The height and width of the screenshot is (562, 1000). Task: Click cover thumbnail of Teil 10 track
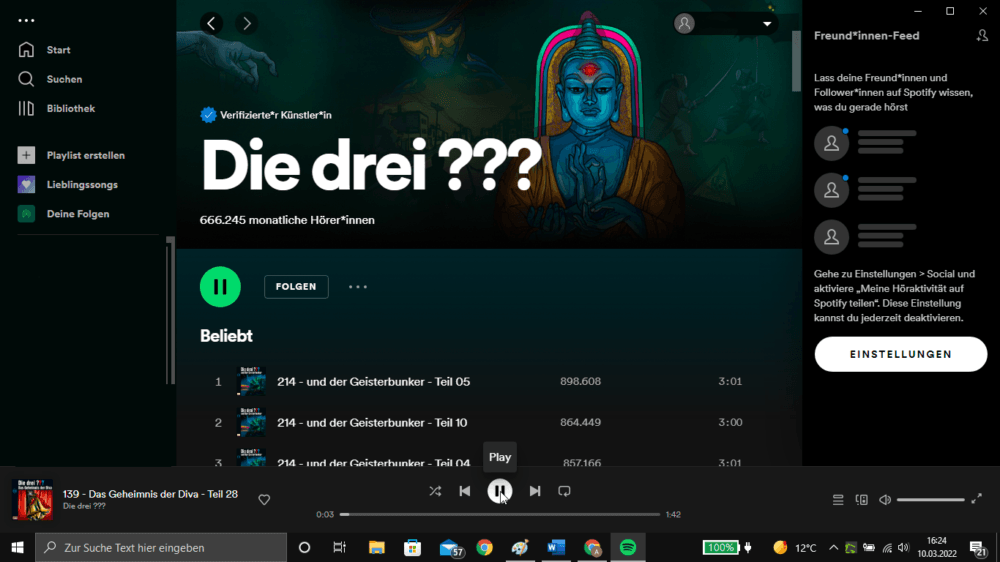click(x=251, y=422)
